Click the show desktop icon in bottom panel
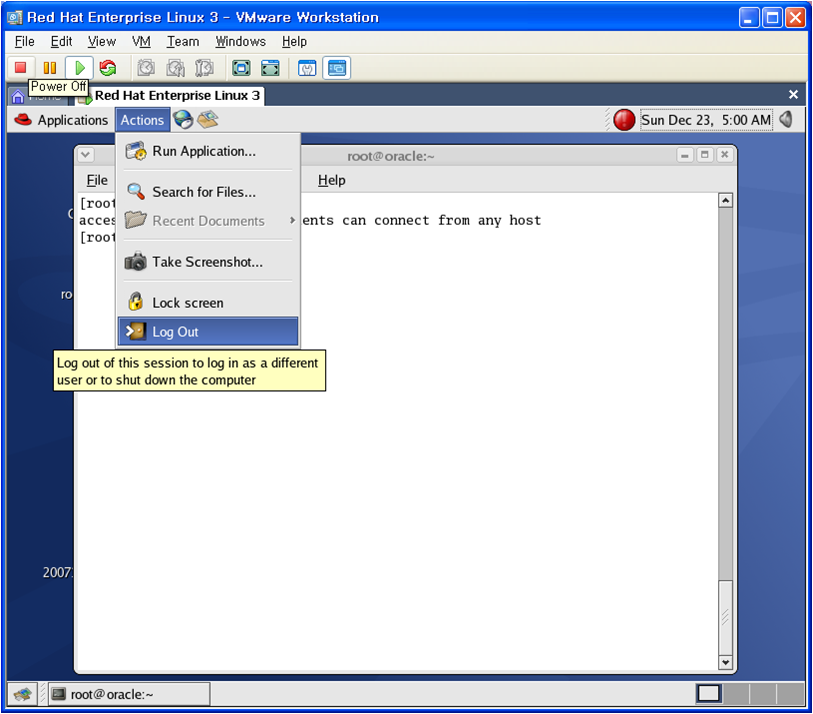 point(22,694)
